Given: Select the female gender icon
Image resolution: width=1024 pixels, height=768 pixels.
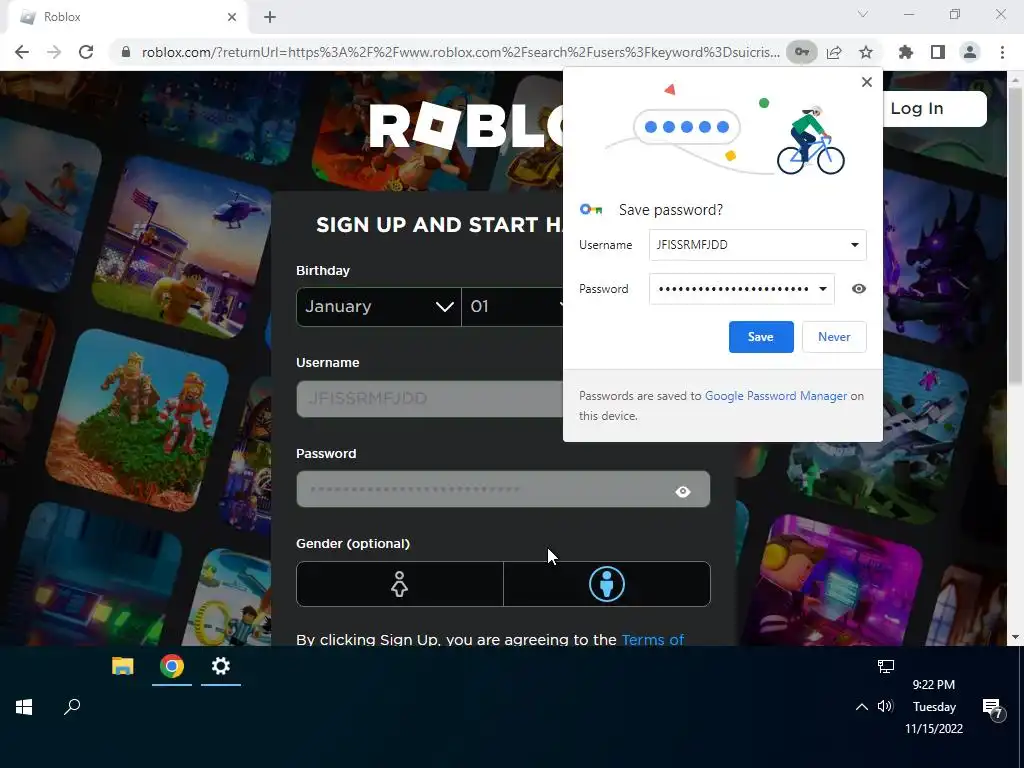Looking at the screenshot, I should point(400,584).
